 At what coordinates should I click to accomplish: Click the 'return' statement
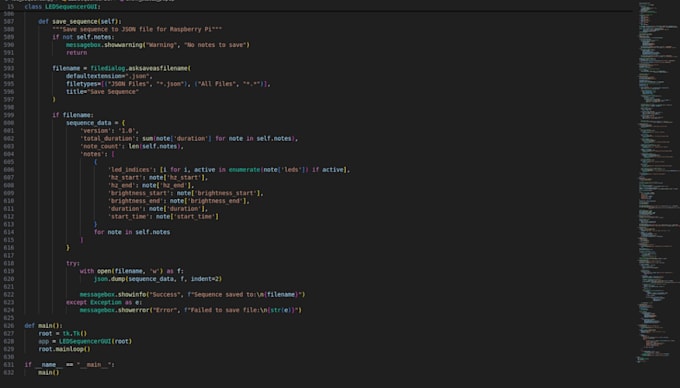(76, 52)
